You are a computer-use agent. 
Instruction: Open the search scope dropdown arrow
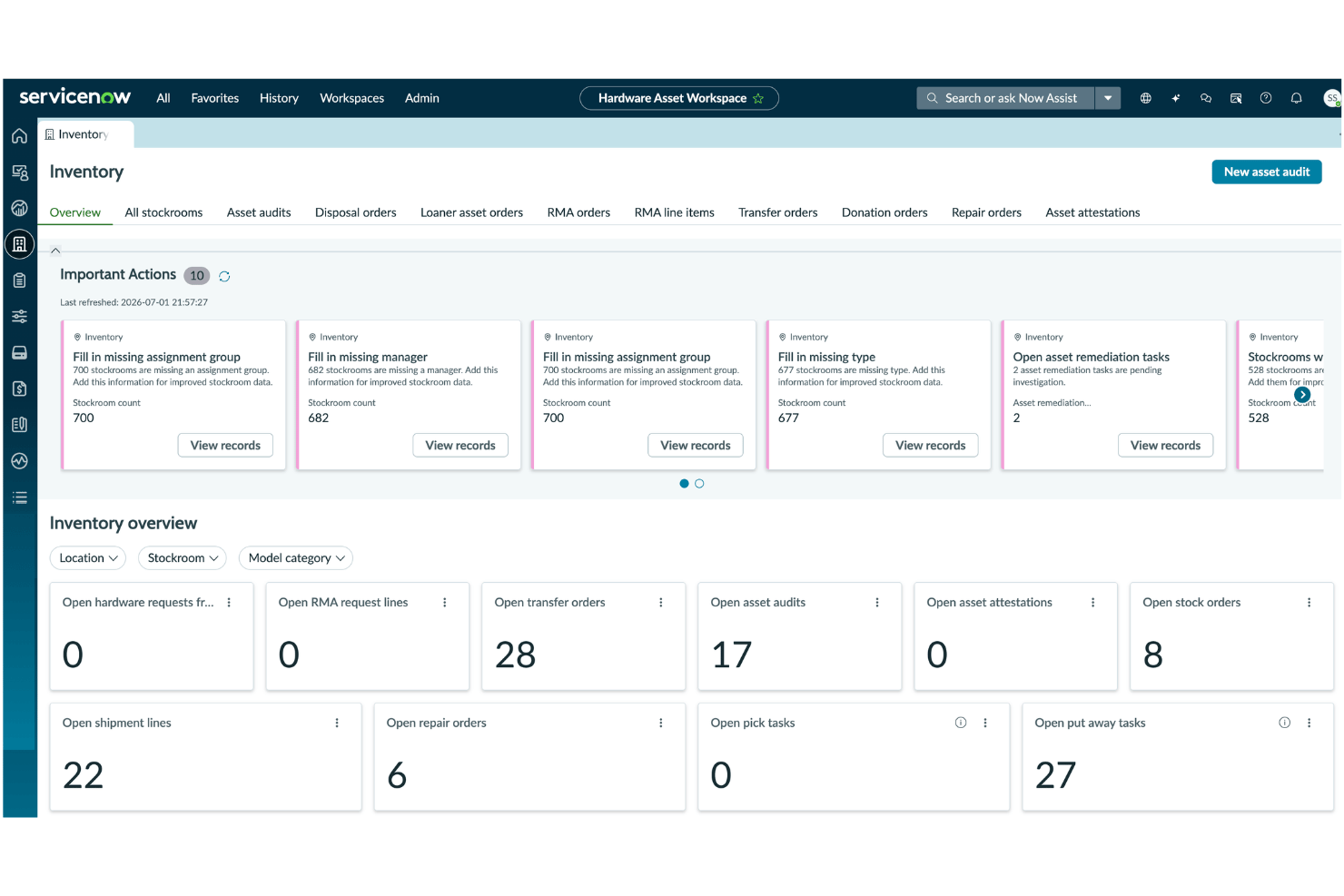[1108, 98]
